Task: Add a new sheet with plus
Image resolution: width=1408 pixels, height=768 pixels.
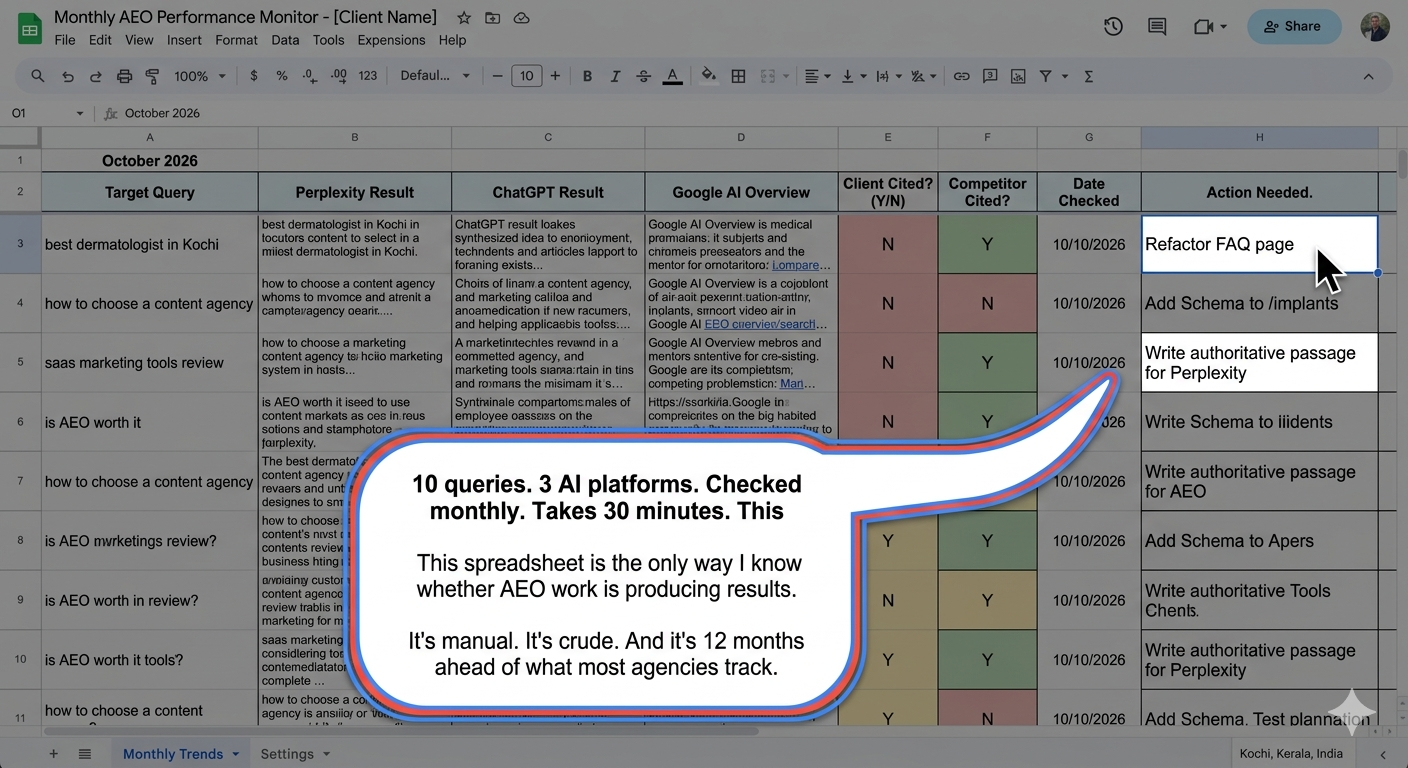Action: (53, 754)
